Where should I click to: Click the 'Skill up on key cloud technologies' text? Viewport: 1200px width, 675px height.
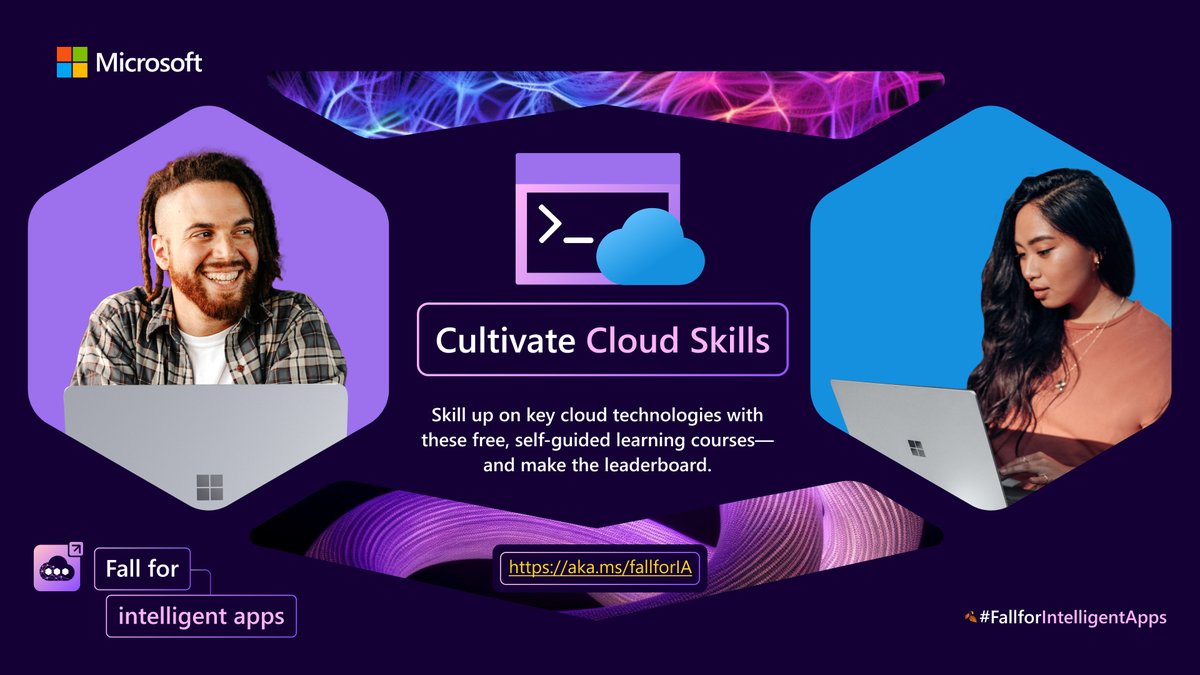click(x=597, y=439)
